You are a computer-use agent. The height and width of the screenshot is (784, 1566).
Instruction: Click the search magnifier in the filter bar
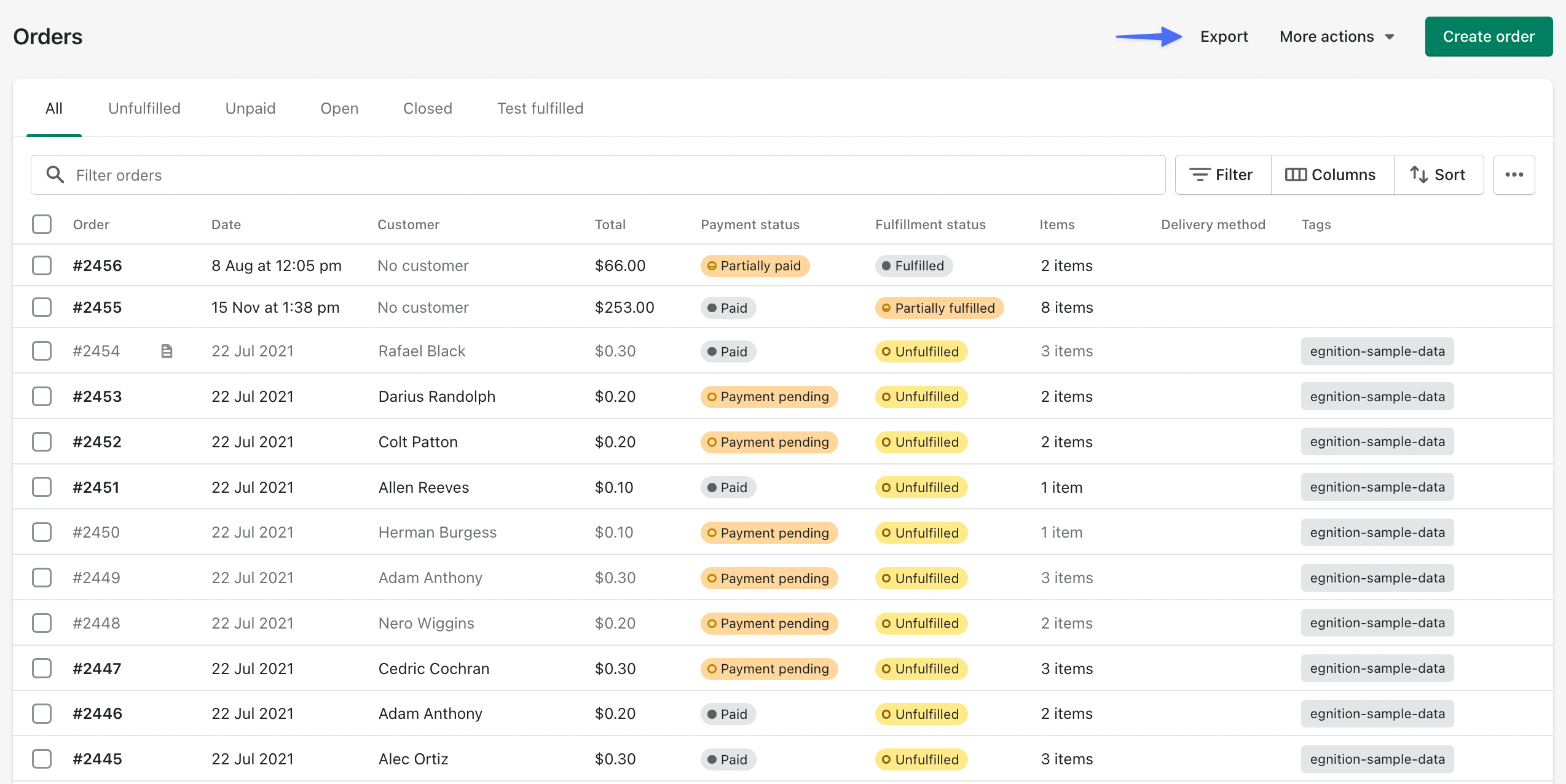click(x=55, y=174)
